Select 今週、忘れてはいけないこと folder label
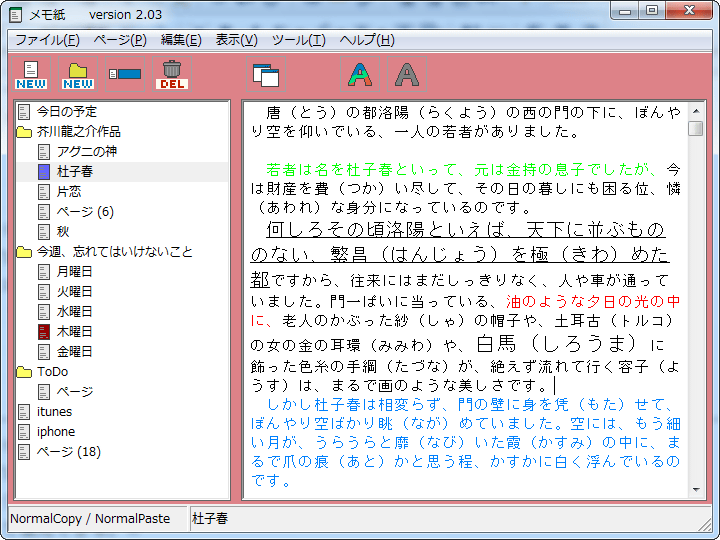Image resolution: width=720 pixels, height=540 pixels. click(x=115, y=252)
